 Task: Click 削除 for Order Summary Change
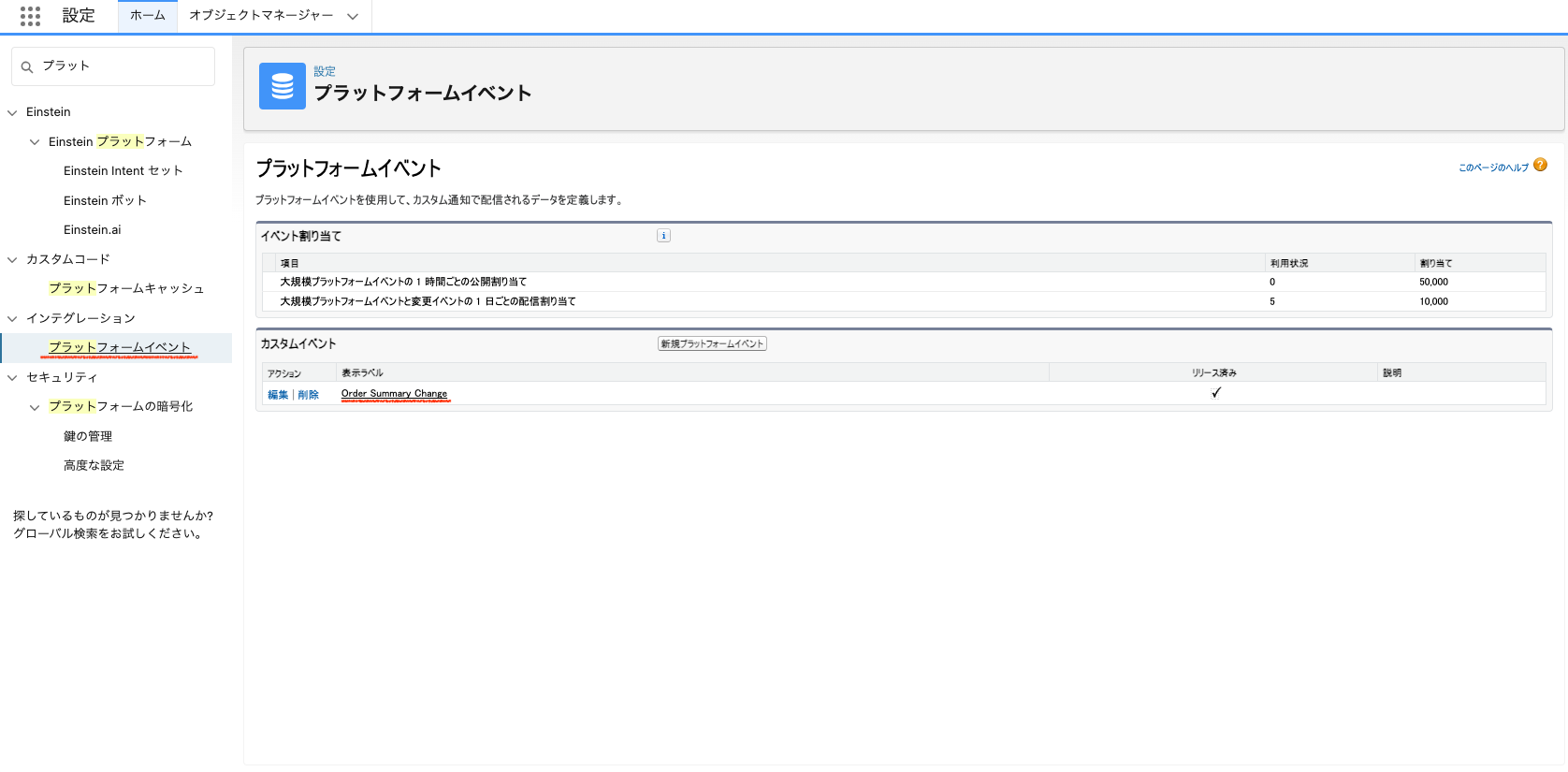point(309,395)
